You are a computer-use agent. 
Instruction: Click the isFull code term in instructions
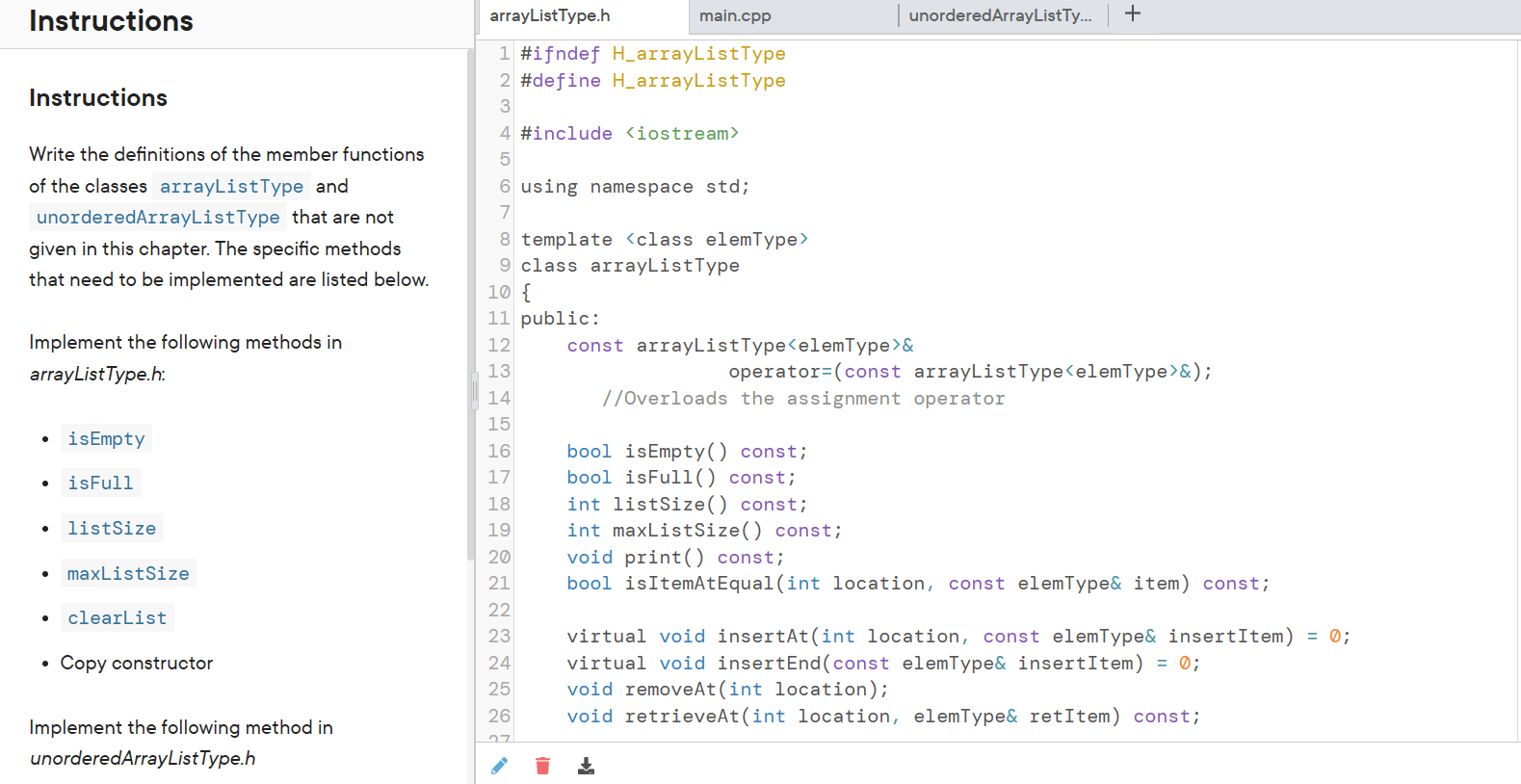point(100,483)
